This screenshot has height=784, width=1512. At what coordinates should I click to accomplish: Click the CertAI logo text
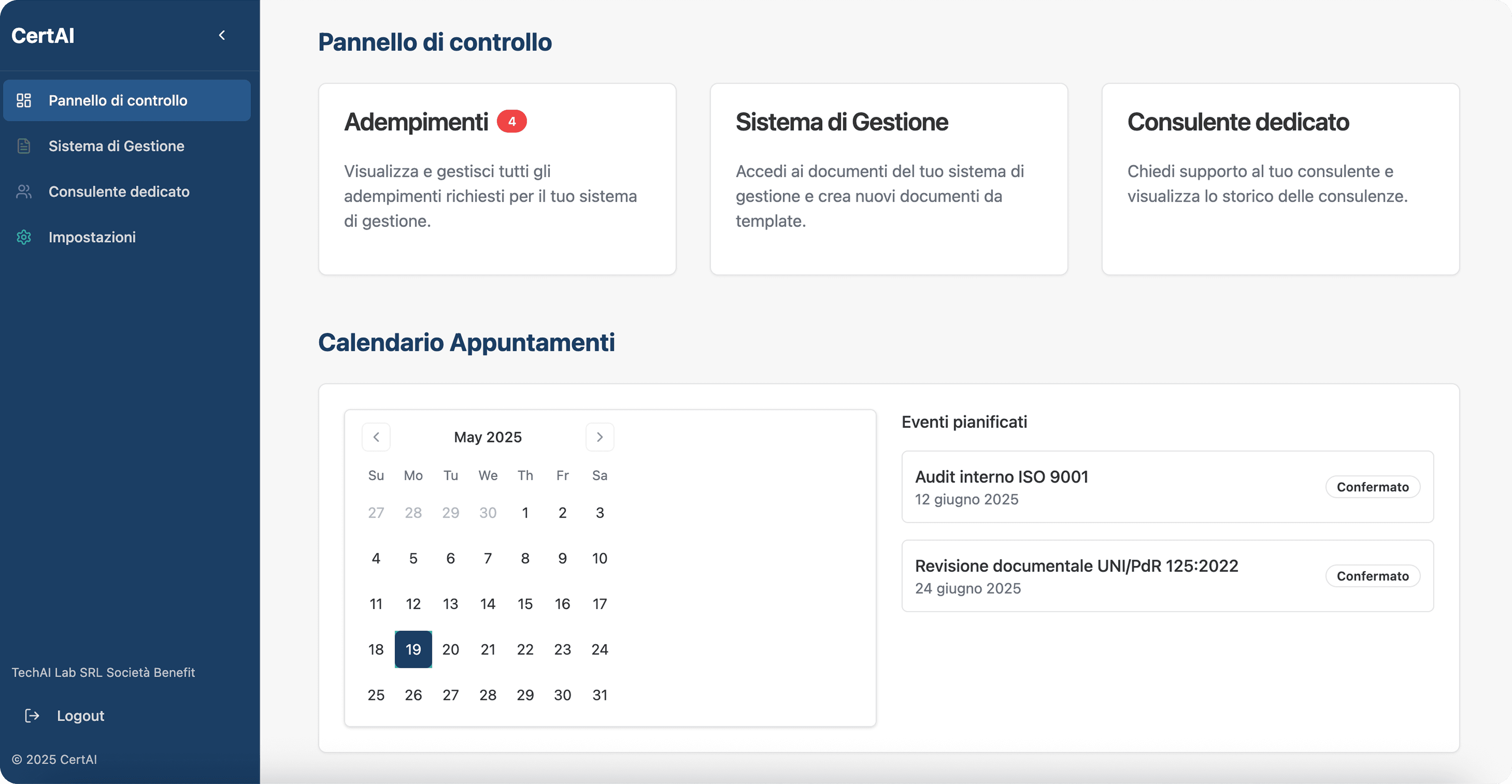coord(43,36)
